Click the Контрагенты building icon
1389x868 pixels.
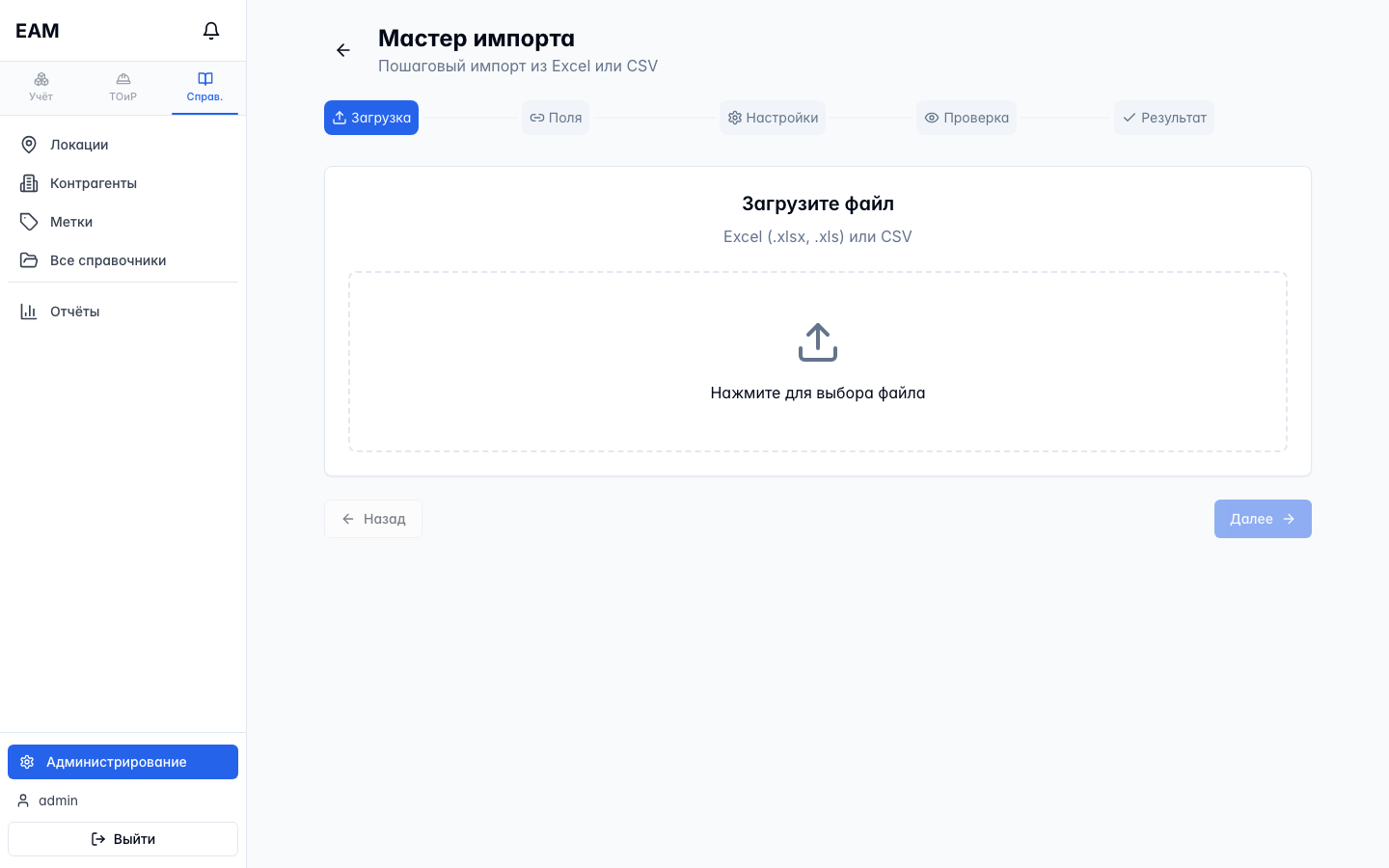[x=29, y=183]
